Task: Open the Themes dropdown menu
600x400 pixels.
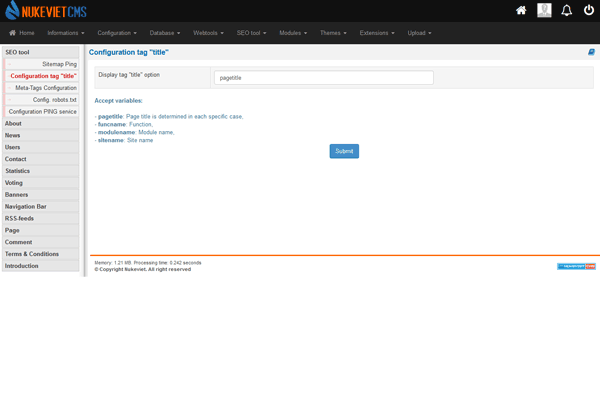Action: click(333, 33)
